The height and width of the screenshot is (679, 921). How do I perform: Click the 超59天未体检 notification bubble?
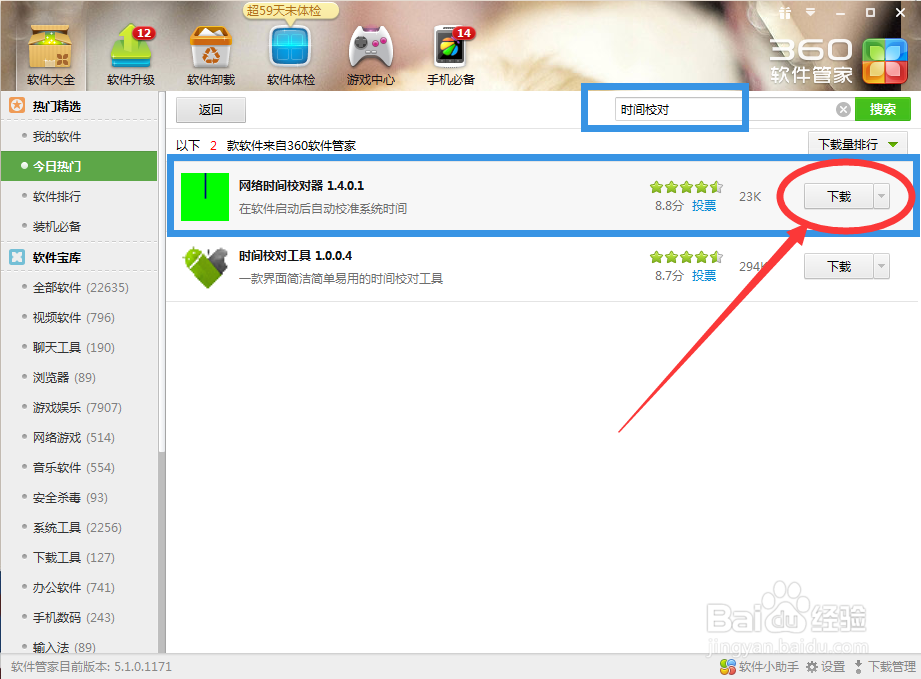point(290,11)
